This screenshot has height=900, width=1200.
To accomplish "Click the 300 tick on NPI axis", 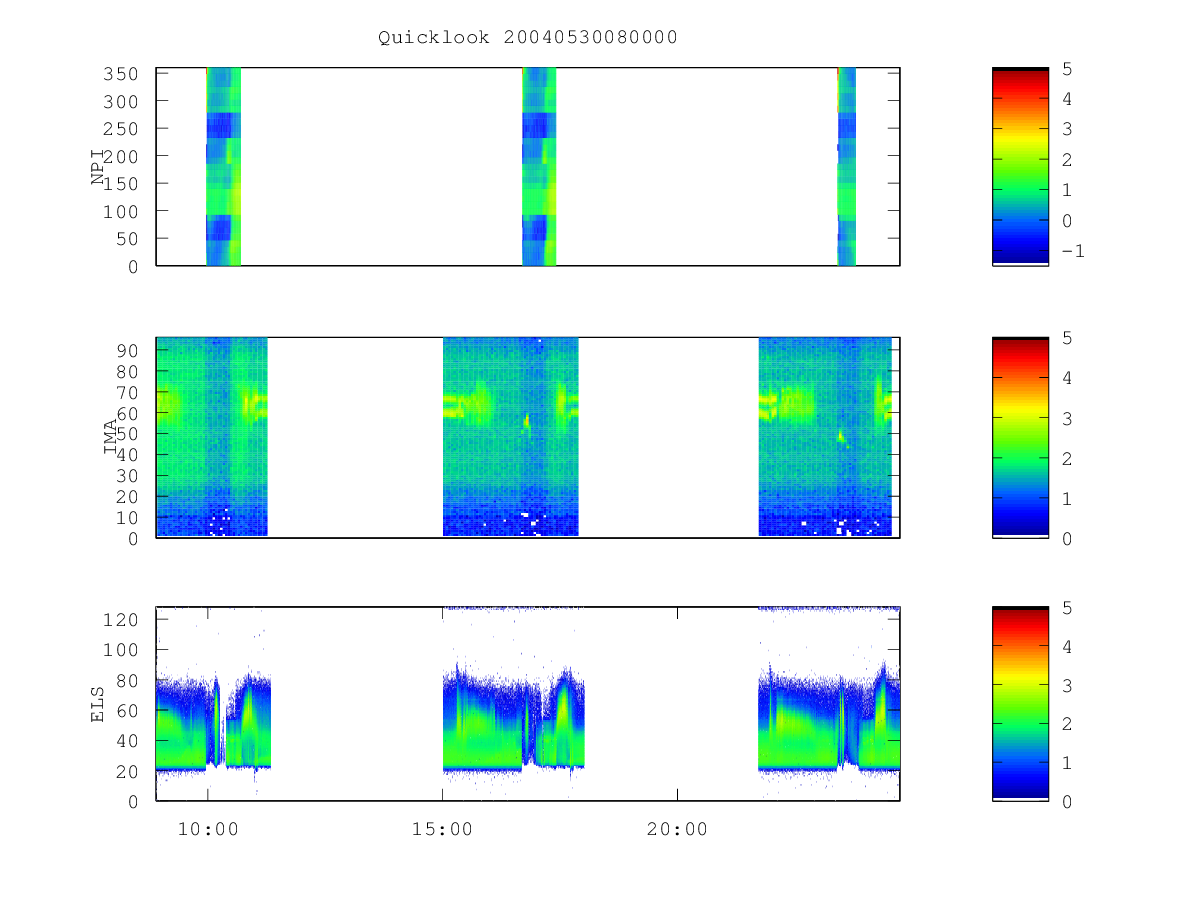I will click(122, 101).
